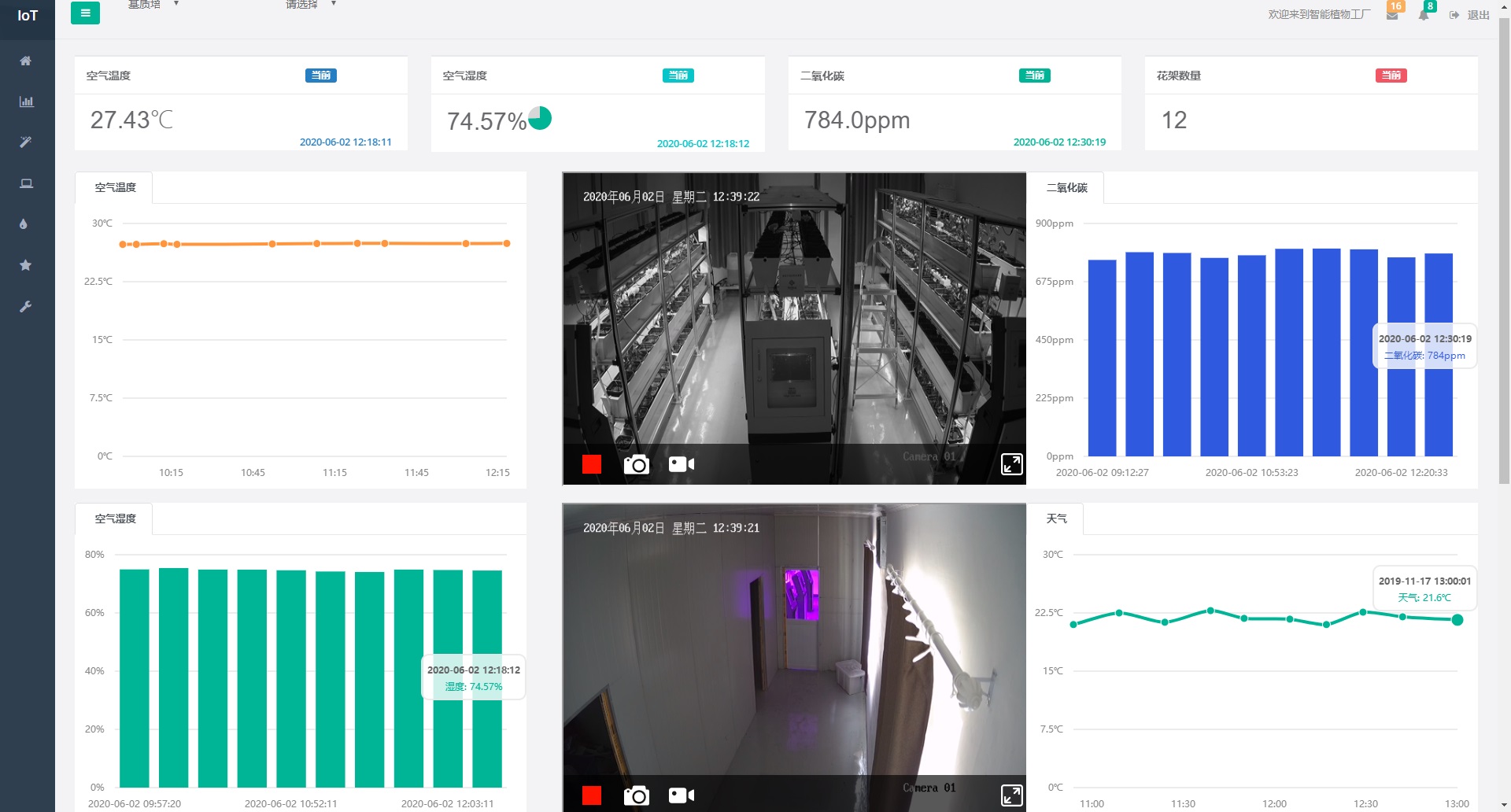This screenshot has width=1511, height=812.
Task: Click the 10:45 axis label on temperature chart
Action: [x=253, y=473]
